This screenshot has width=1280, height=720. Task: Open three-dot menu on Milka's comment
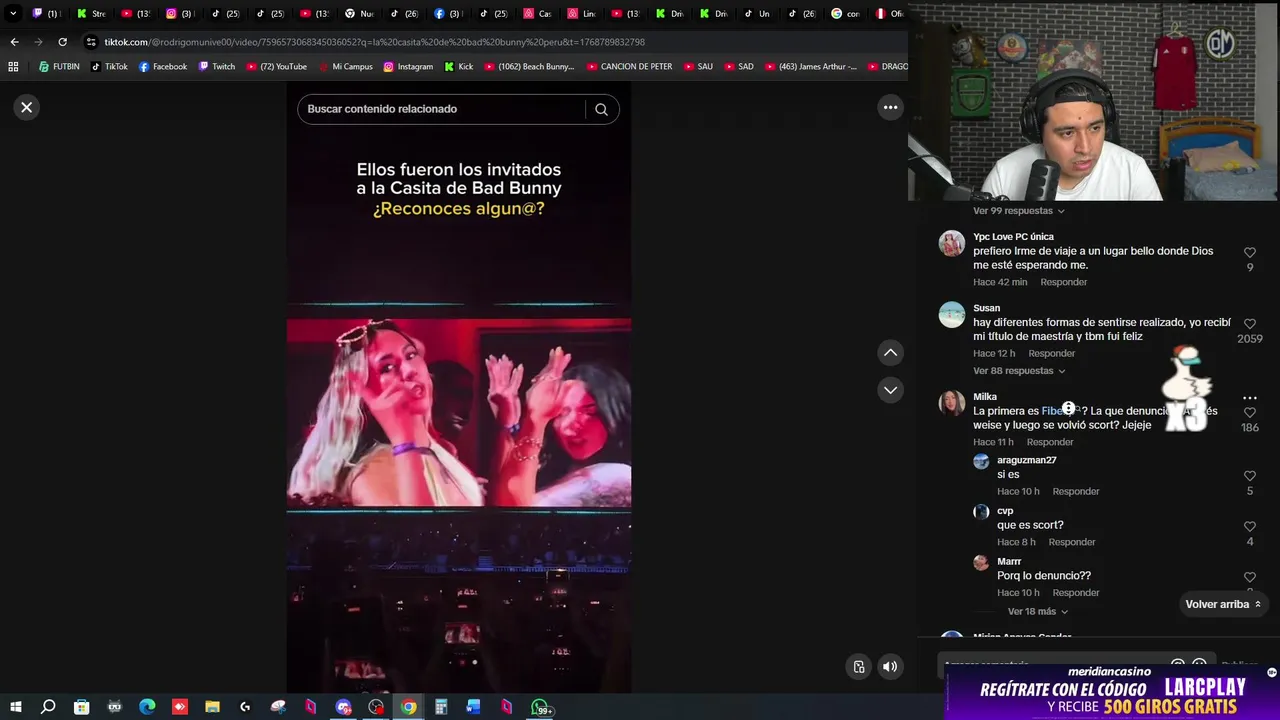coord(1249,398)
